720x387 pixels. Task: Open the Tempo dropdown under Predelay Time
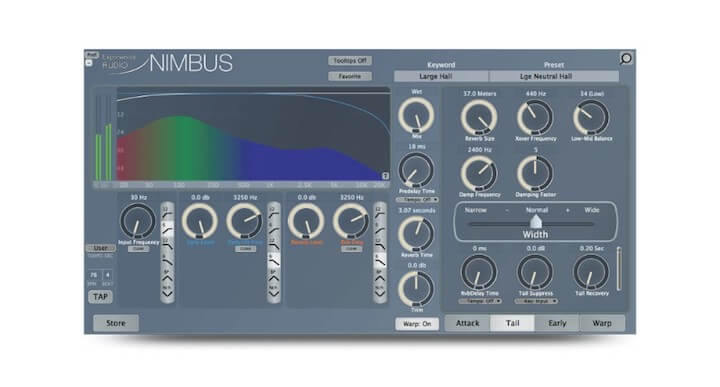[x=417, y=200]
